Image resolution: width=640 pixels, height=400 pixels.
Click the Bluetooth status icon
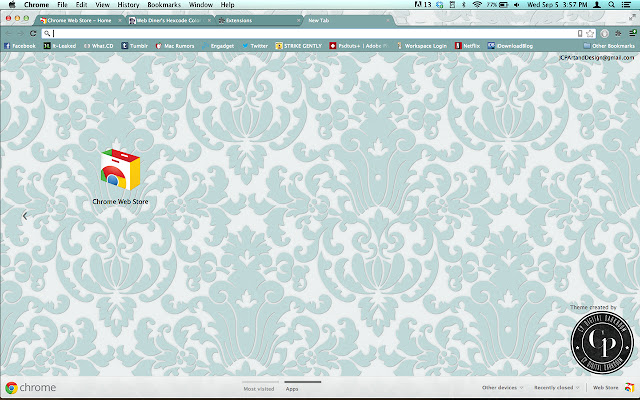point(464,4)
